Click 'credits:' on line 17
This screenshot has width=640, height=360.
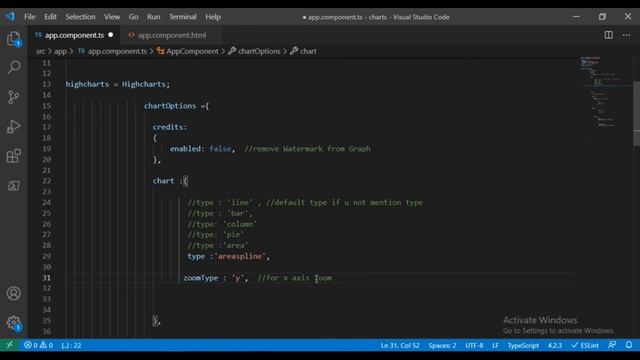[170, 127]
